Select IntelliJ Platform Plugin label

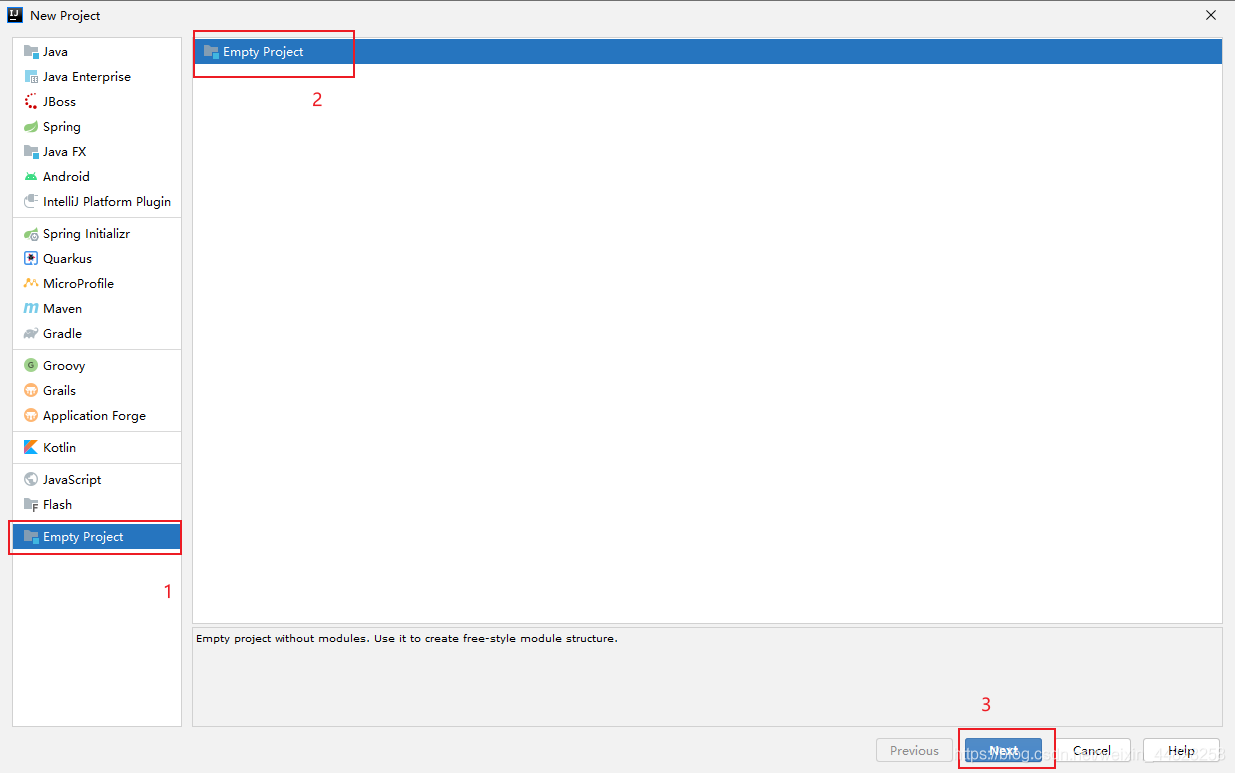click(107, 201)
